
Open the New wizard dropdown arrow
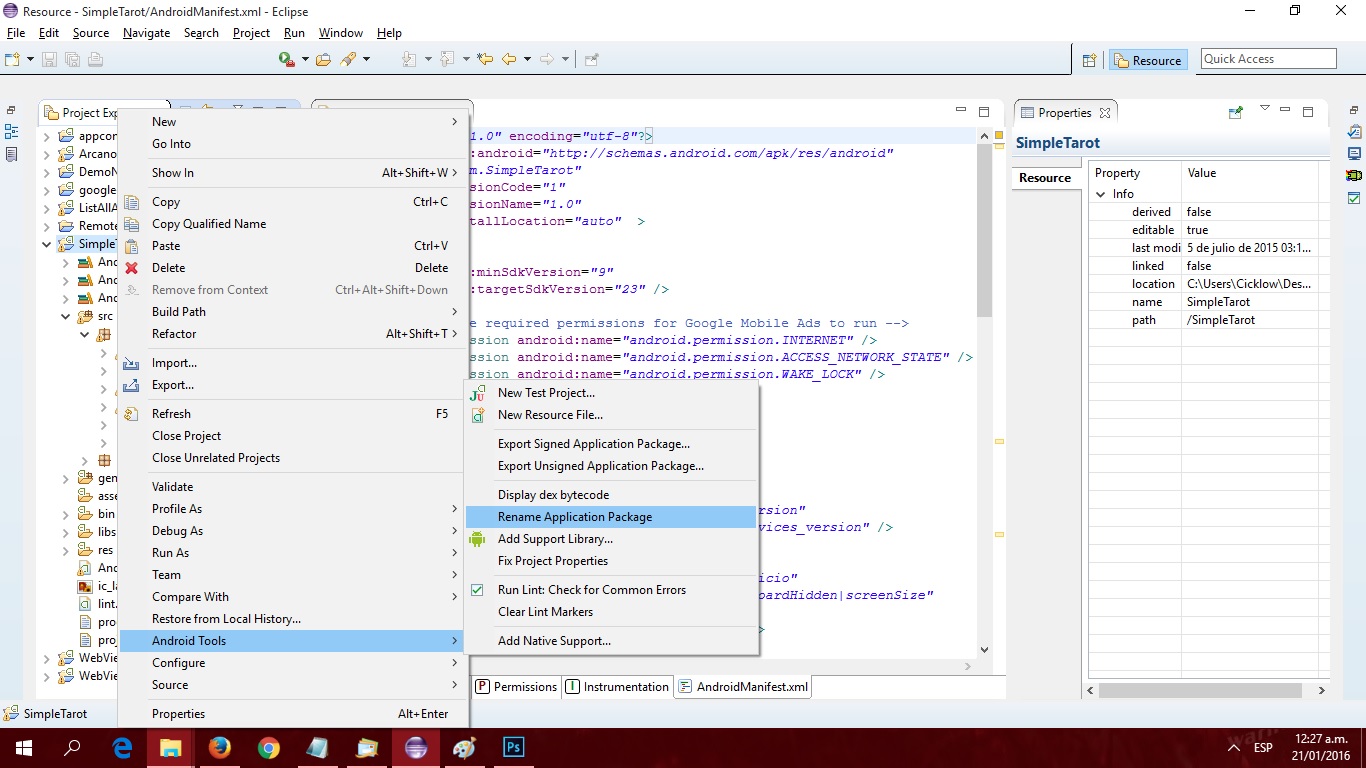coord(31,59)
